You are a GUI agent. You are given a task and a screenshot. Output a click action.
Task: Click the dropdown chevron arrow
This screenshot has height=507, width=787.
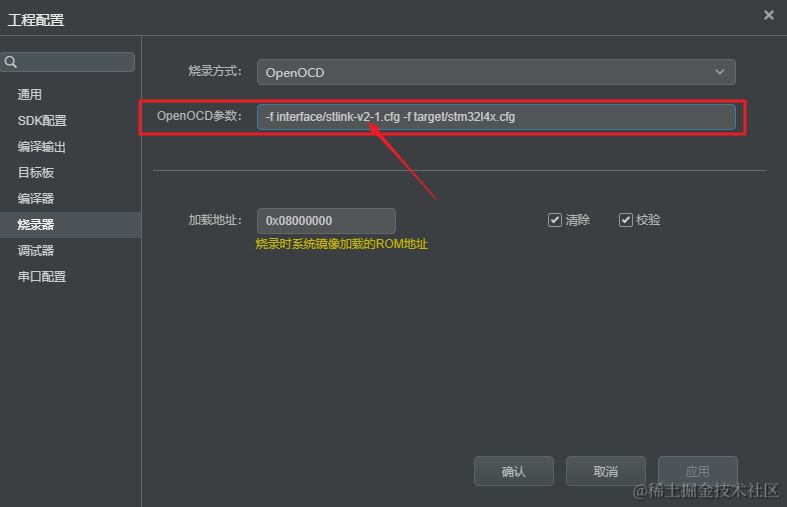click(x=719, y=72)
